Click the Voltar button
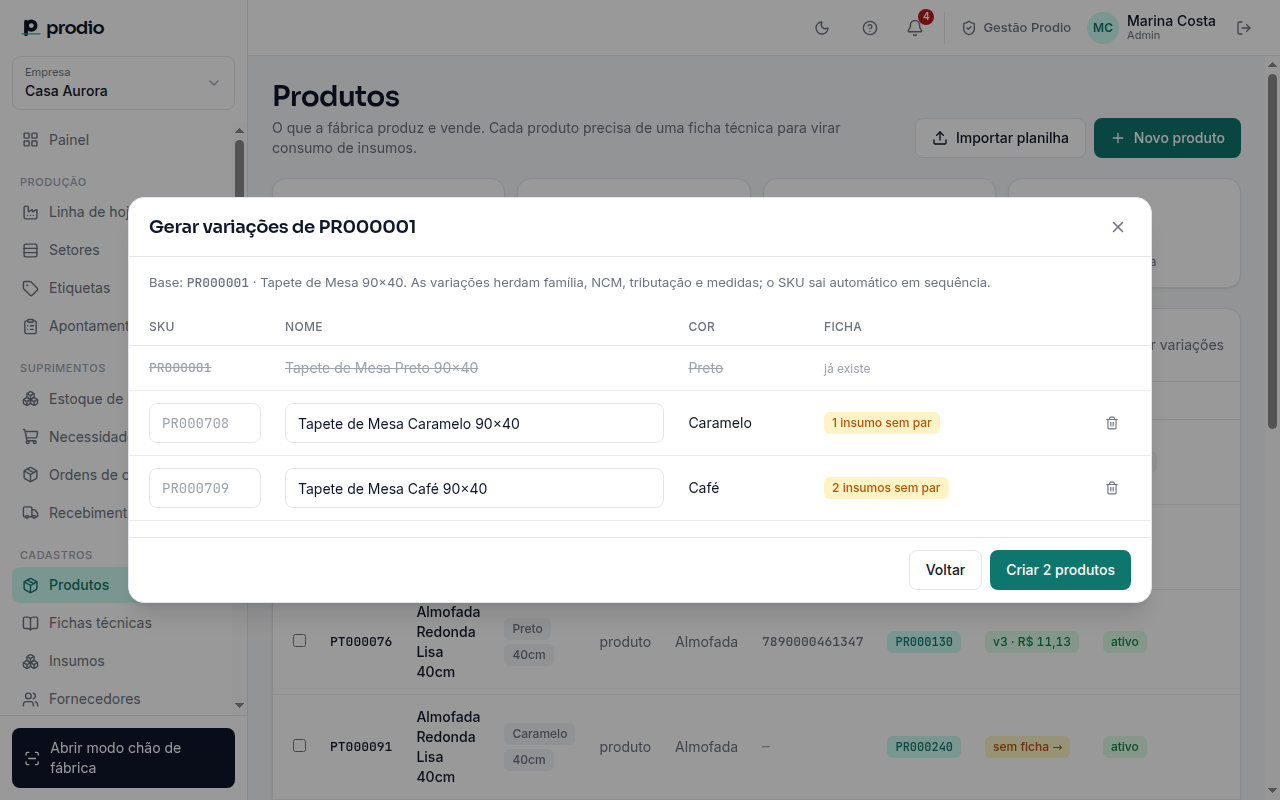This screenshot has width=1280, height=800. click(945, 570)
